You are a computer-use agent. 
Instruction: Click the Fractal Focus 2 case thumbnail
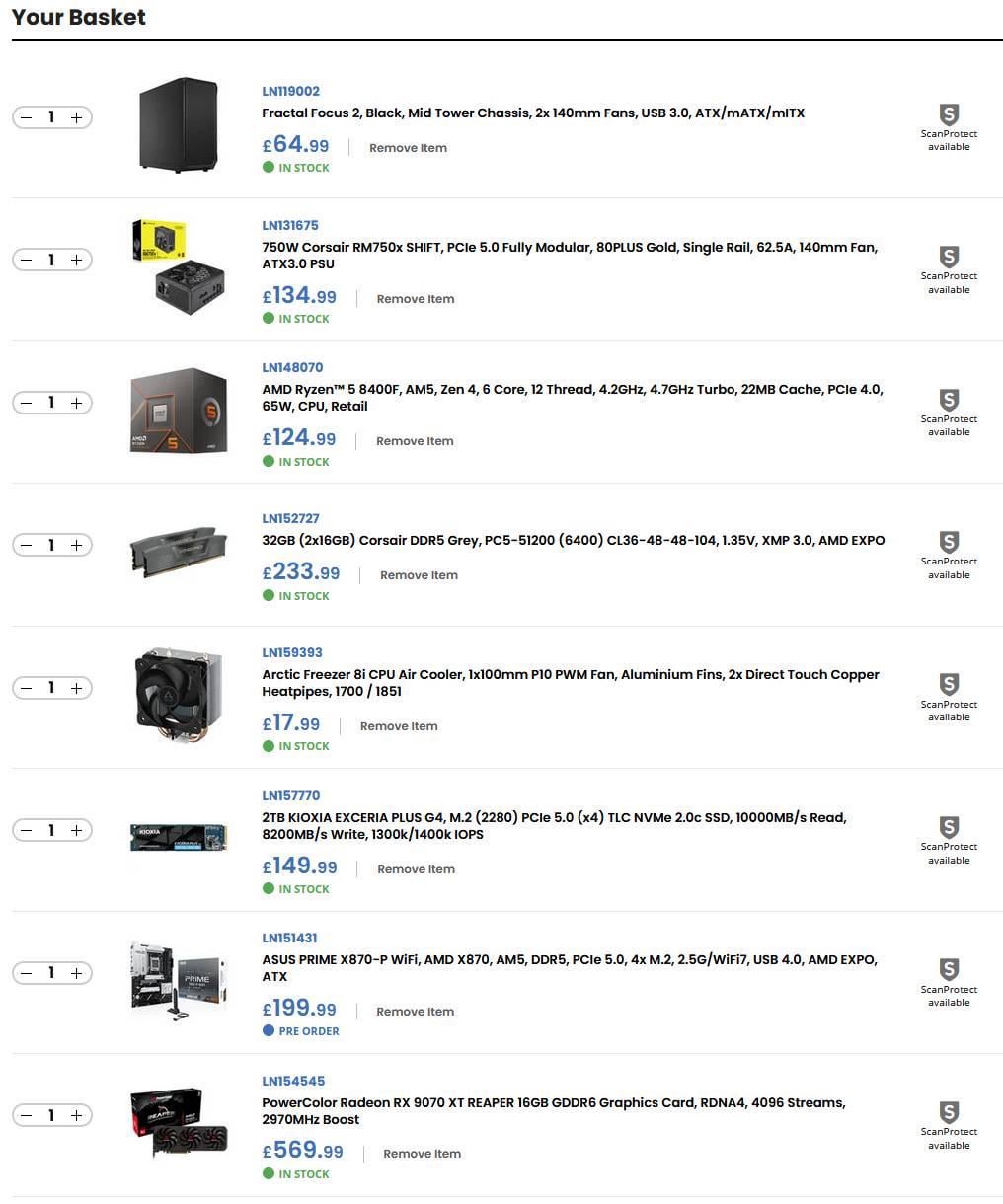pos(179,124)
